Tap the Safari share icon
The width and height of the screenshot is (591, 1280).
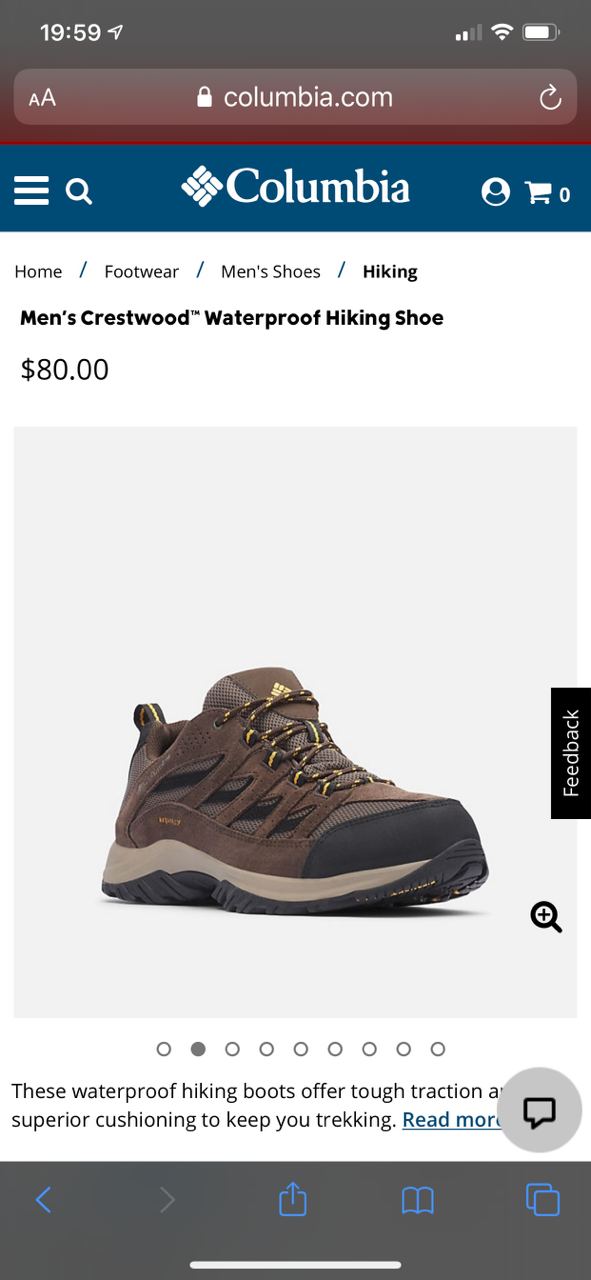[292, 1198]
